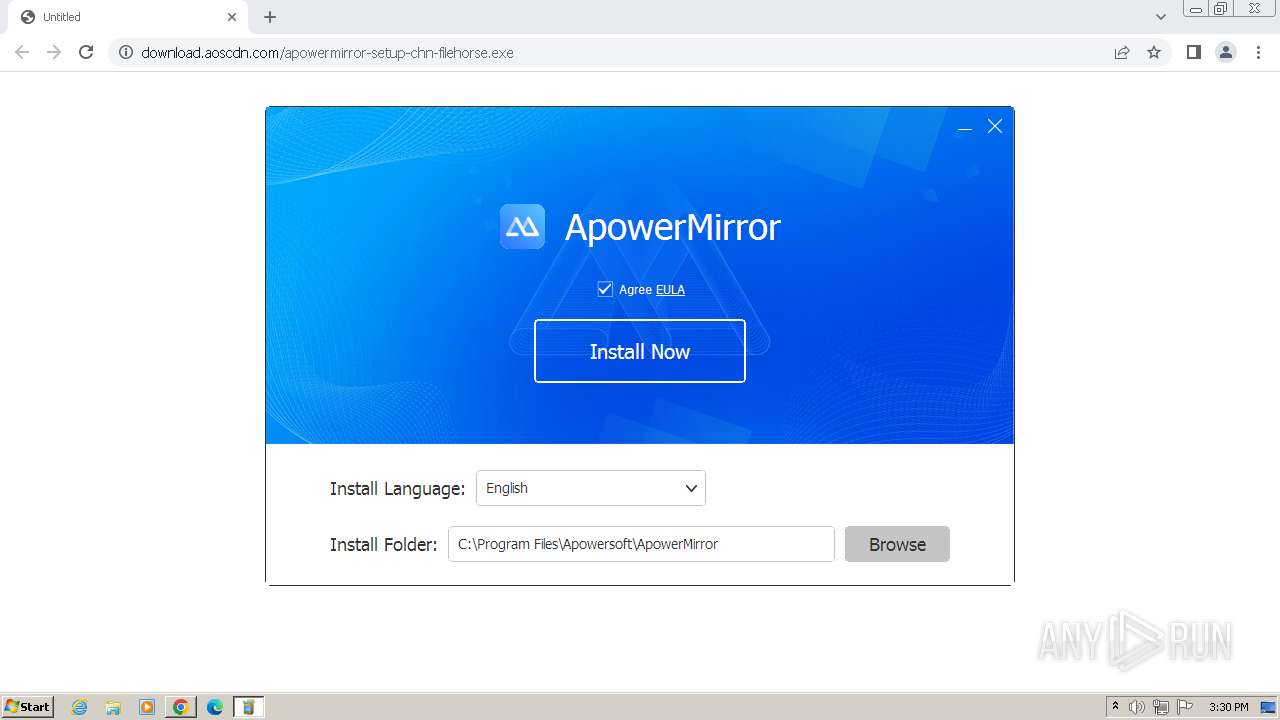Close the ApowerMirror installer window
This screenshot has width=1280, height=720.
pos(995,126)
